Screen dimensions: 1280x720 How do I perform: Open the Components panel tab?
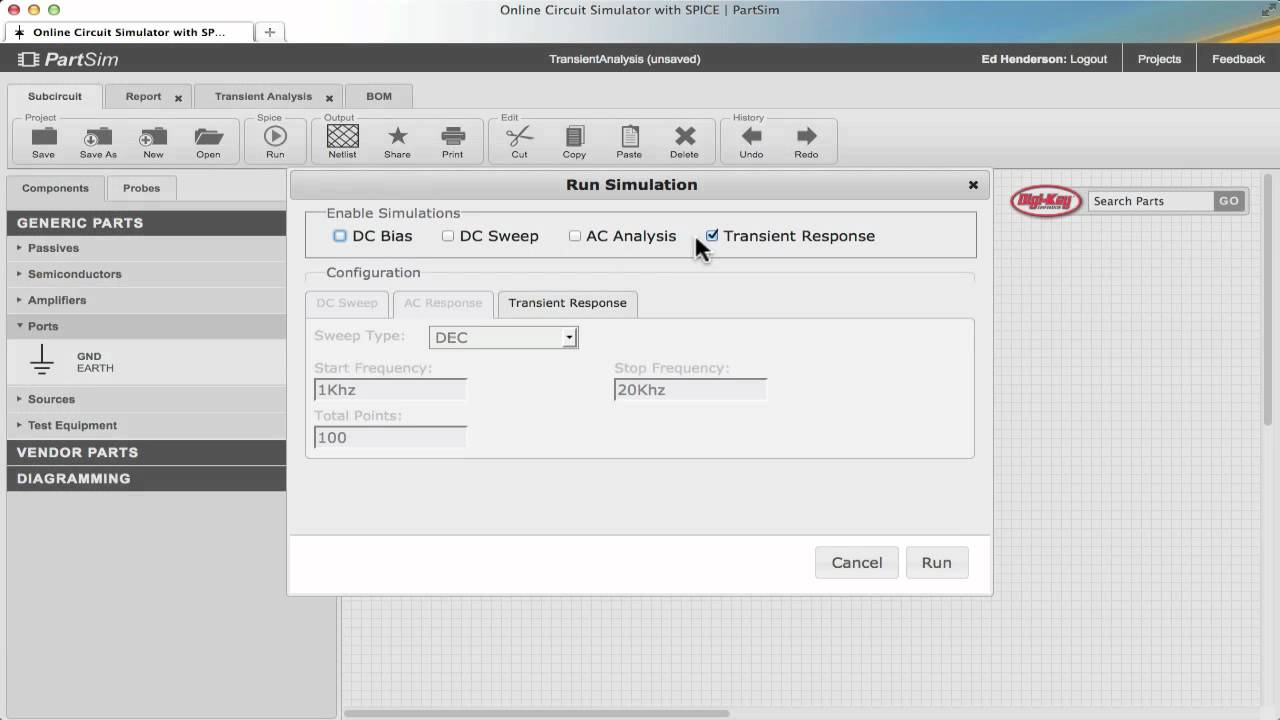tap(55, 188)
